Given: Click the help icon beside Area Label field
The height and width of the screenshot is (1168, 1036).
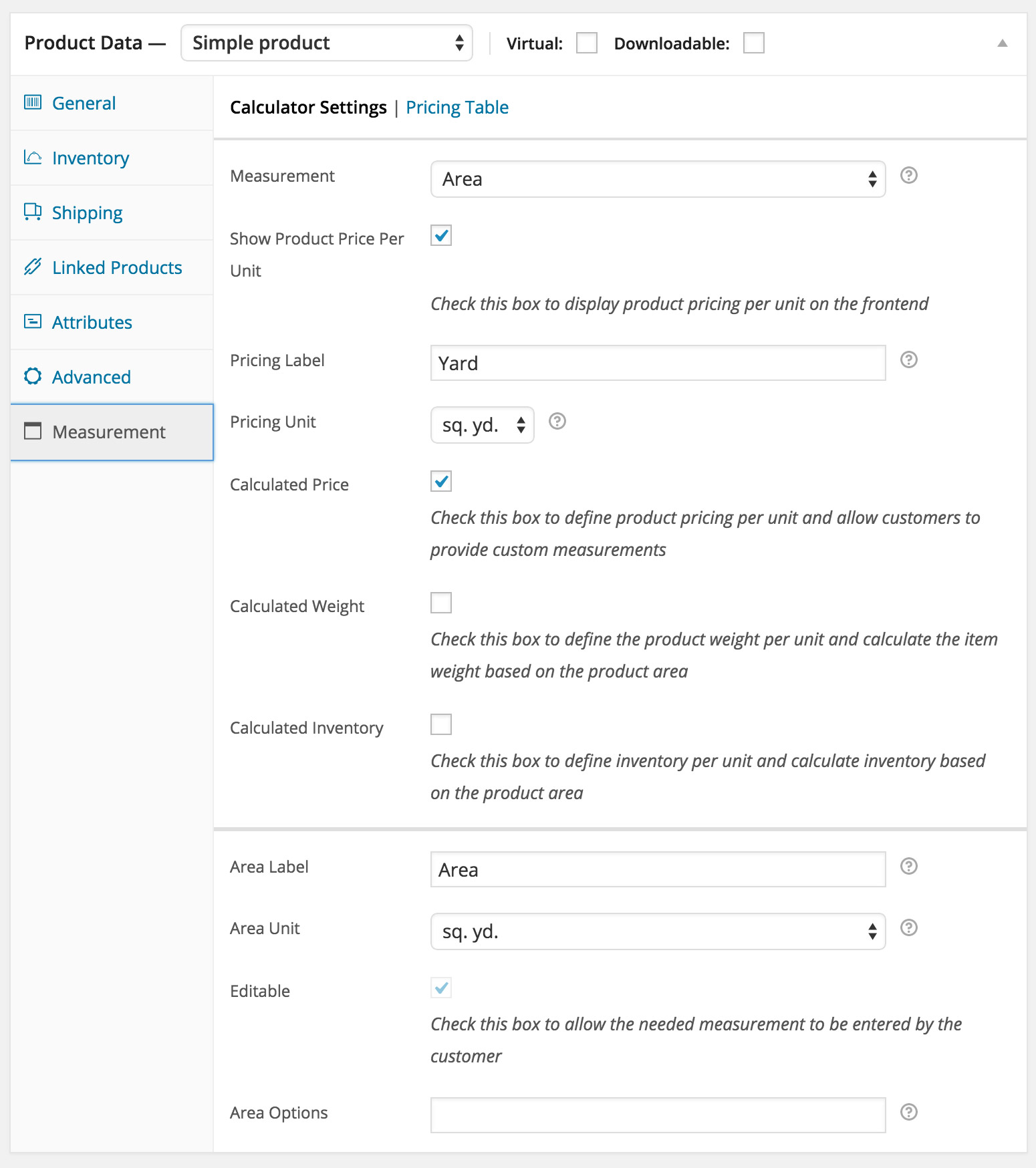Looking at the screenshot, I should (x=908, y=867).
